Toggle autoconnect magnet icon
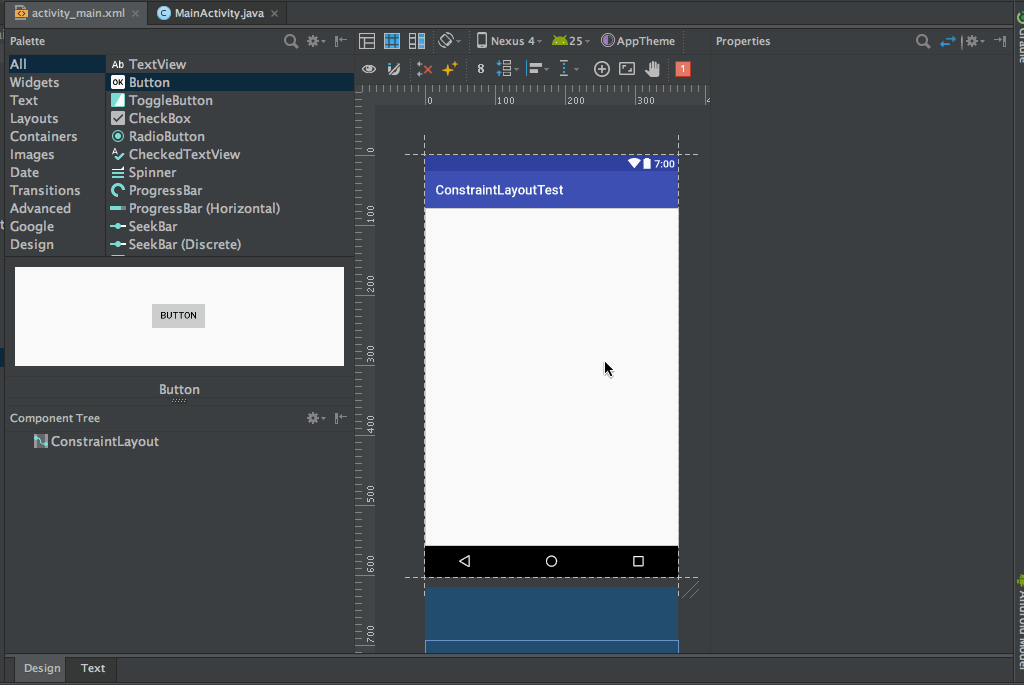The height and width of the screenshot is (685, 1024). [x=394, y=69]
